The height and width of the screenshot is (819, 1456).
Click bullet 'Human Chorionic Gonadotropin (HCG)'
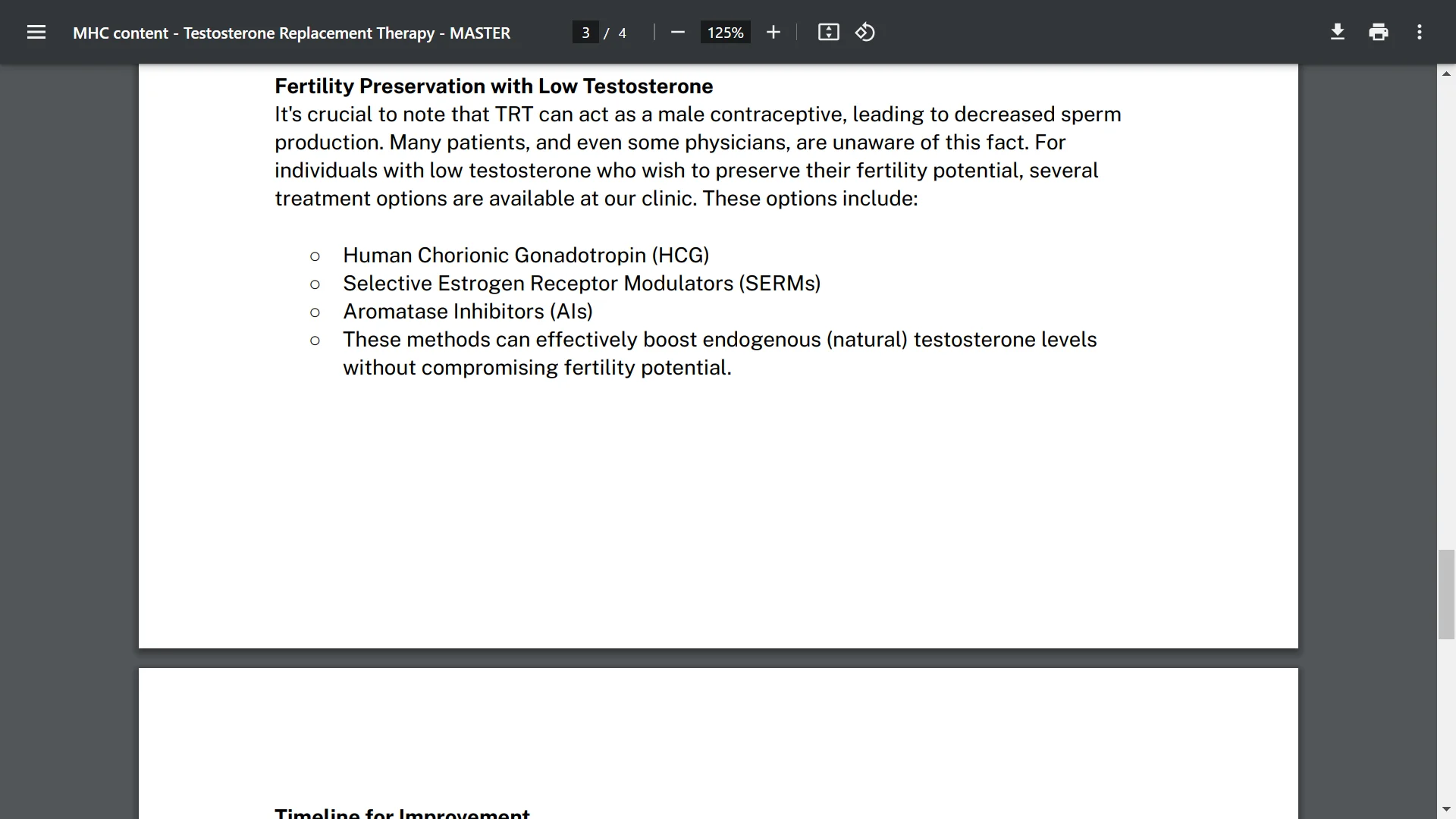tap(526, 256)
